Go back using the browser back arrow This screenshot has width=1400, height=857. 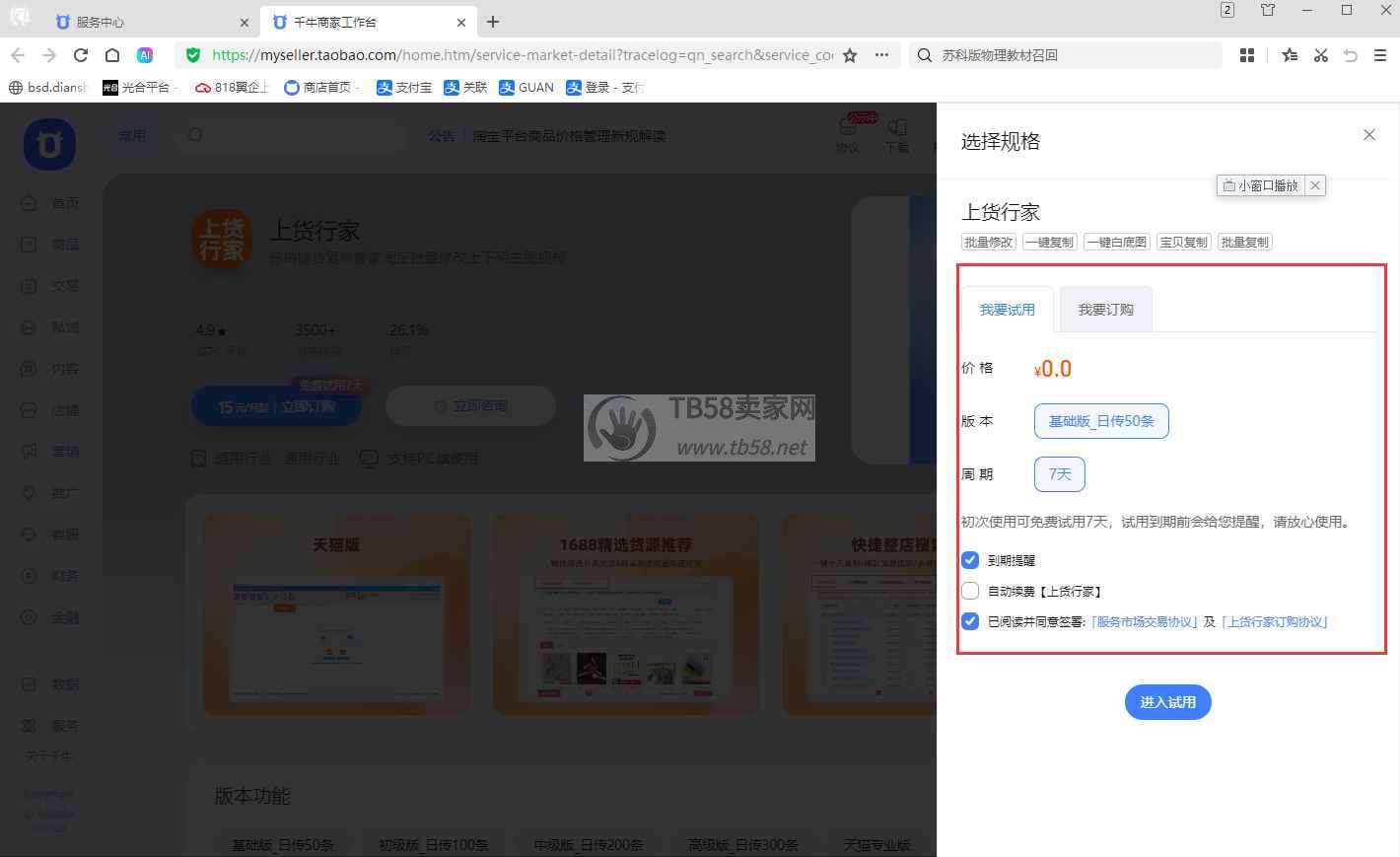(x=18, y=55)
